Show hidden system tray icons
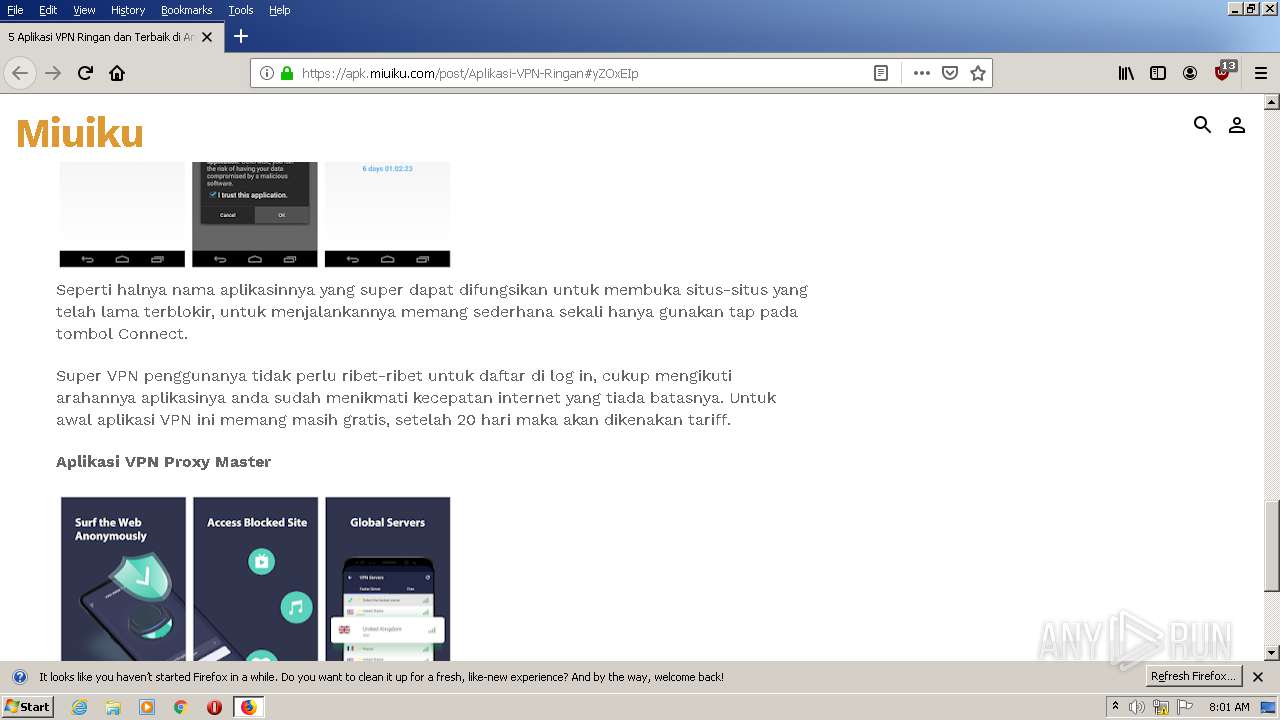 click(1115, 707)
